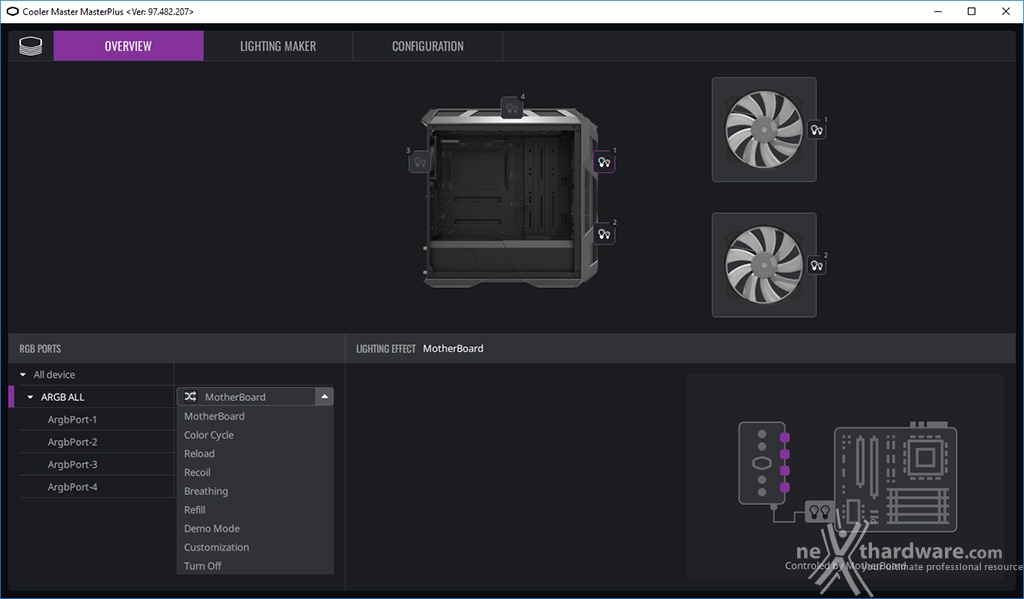Click the light icon beside fan 2
Screen dimensions: 1024x599
816,265
